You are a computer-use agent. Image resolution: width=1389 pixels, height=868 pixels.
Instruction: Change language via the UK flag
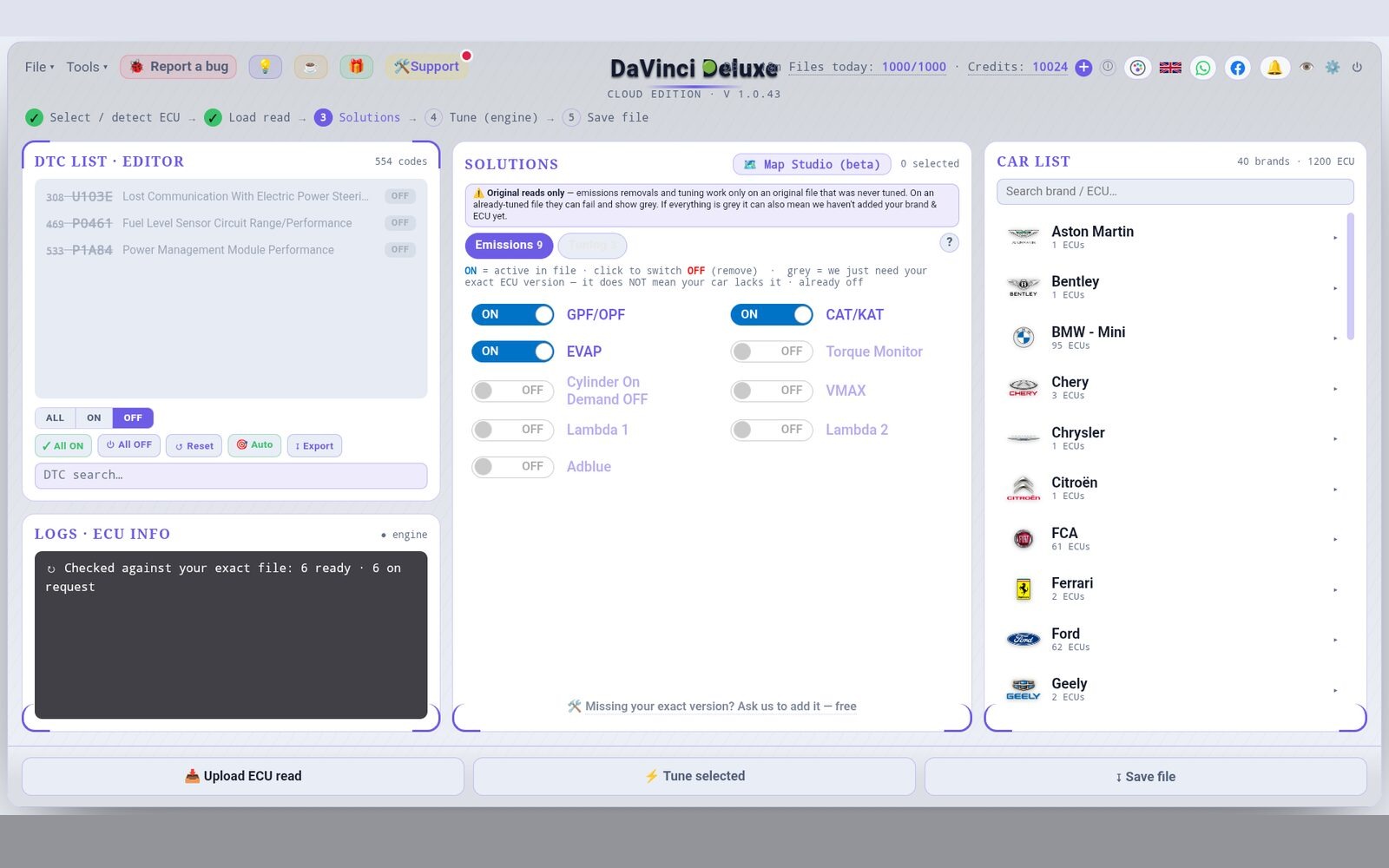coord(1170,67)
